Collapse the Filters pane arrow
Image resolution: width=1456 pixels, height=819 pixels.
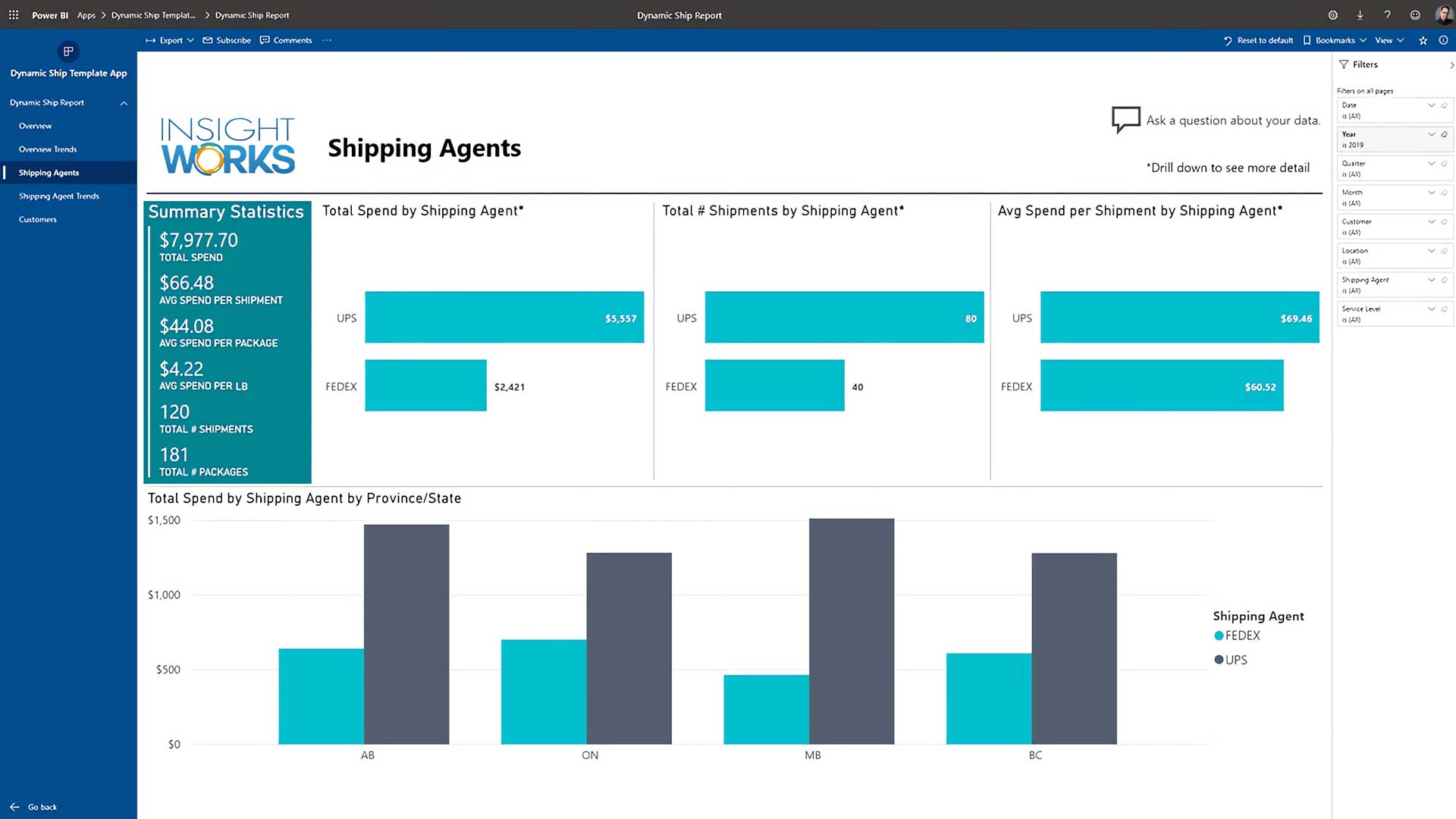[1451, 65]
